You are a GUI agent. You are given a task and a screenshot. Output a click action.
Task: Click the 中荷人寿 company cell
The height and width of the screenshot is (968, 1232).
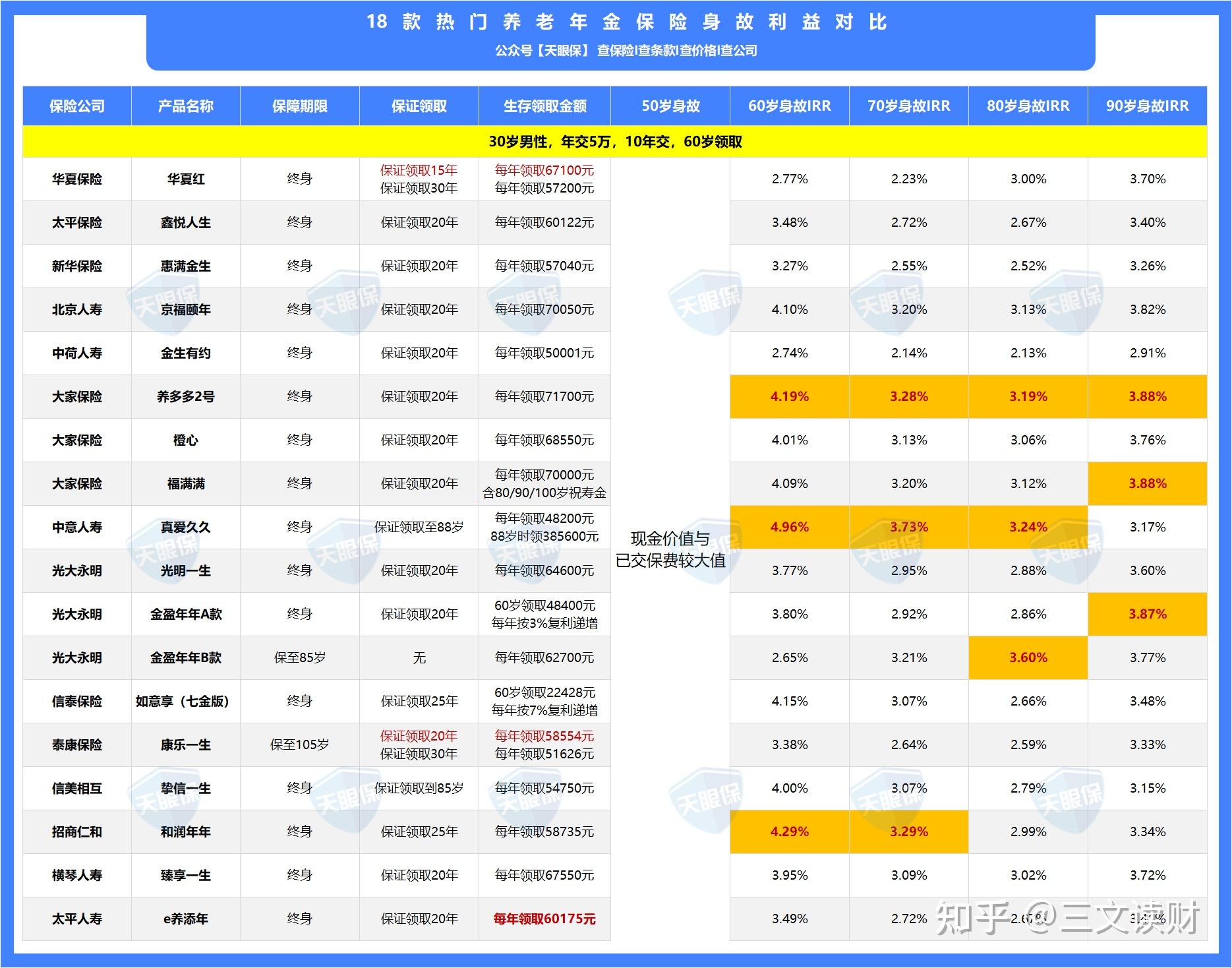77,353
